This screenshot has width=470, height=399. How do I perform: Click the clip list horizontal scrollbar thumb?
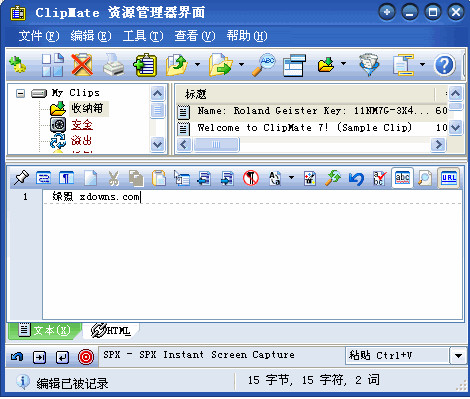(x=216, y=145)
